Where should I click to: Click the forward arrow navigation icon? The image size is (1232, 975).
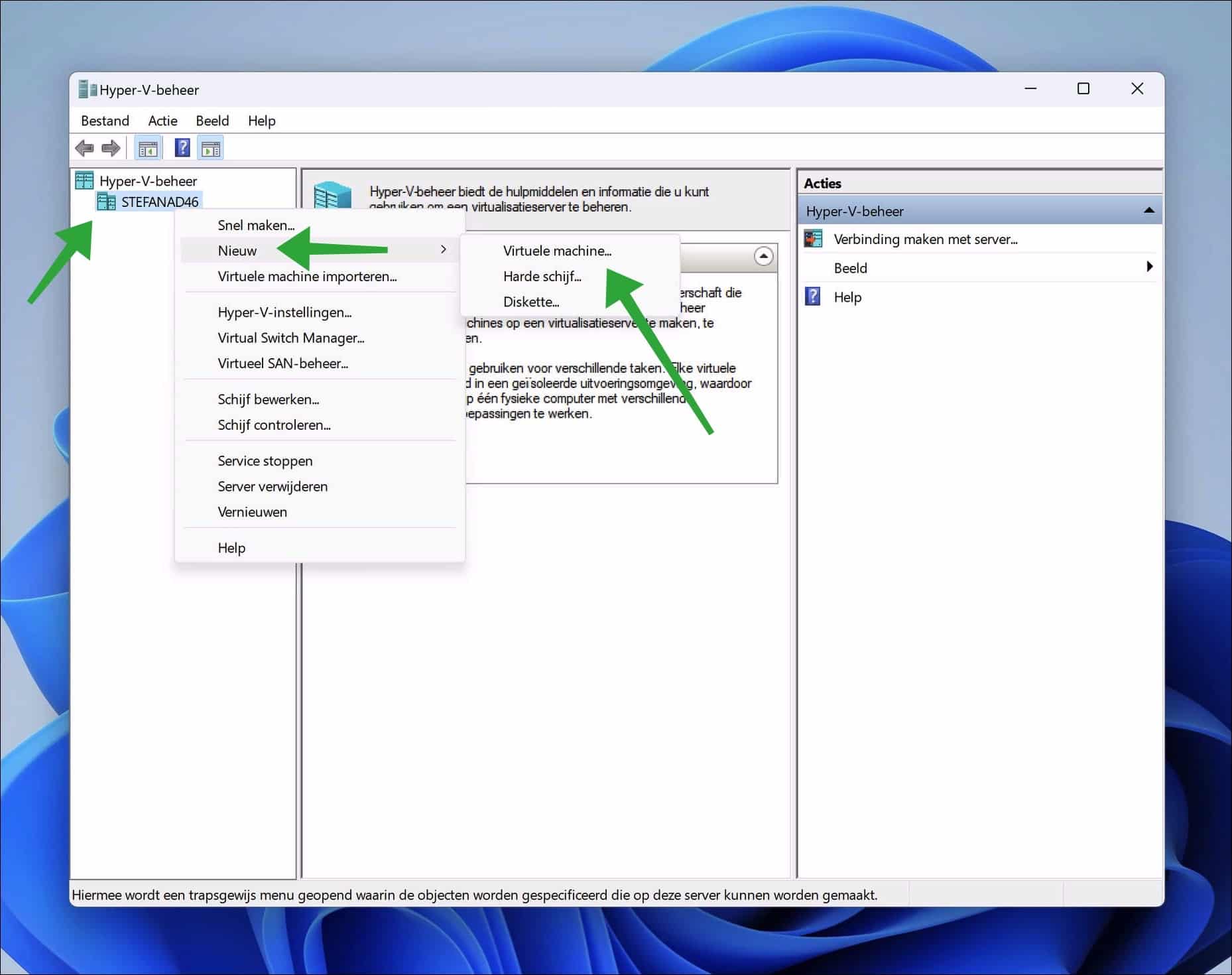coord(111,147)
